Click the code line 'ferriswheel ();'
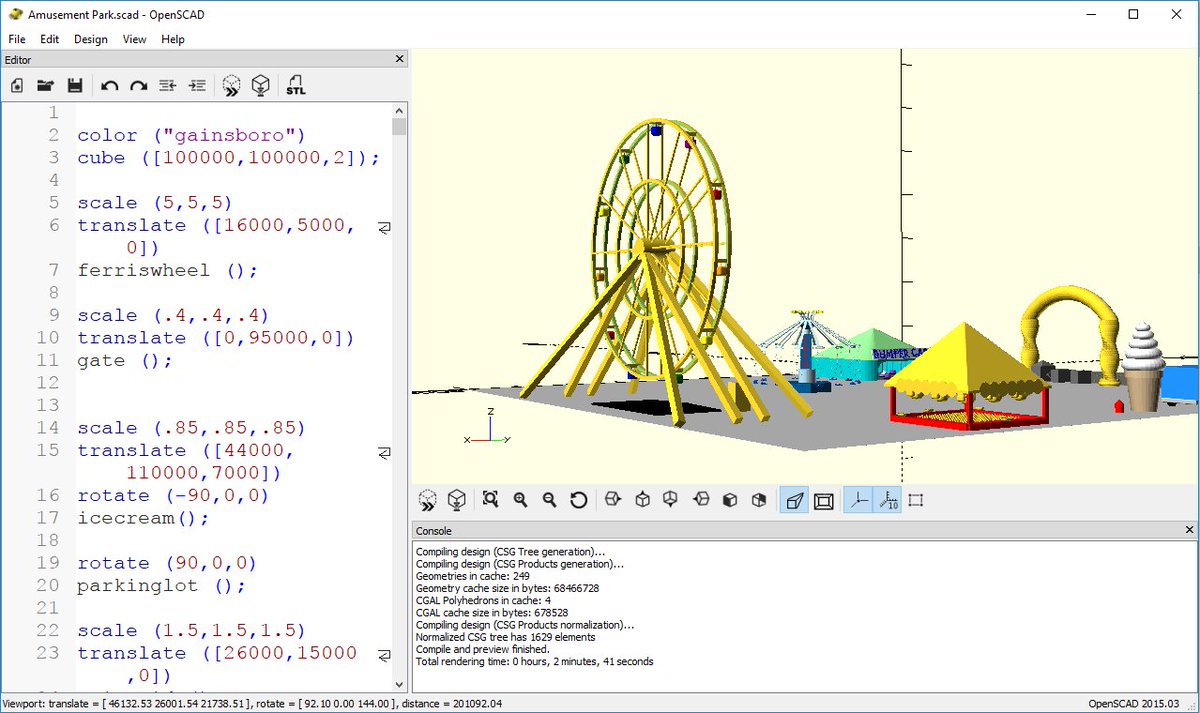This screenshot has height=713, width=1200. 167,270
